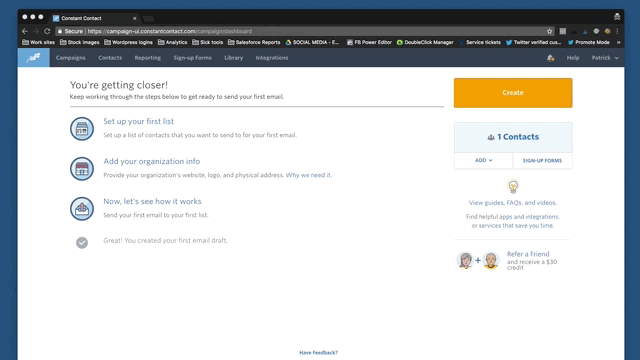Open the Sick tools bookmark folder

click(207, 42)
